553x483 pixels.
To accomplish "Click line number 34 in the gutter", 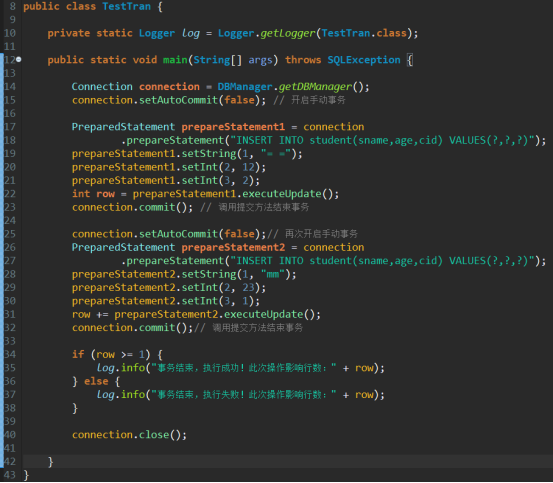I will pos(10,354).
